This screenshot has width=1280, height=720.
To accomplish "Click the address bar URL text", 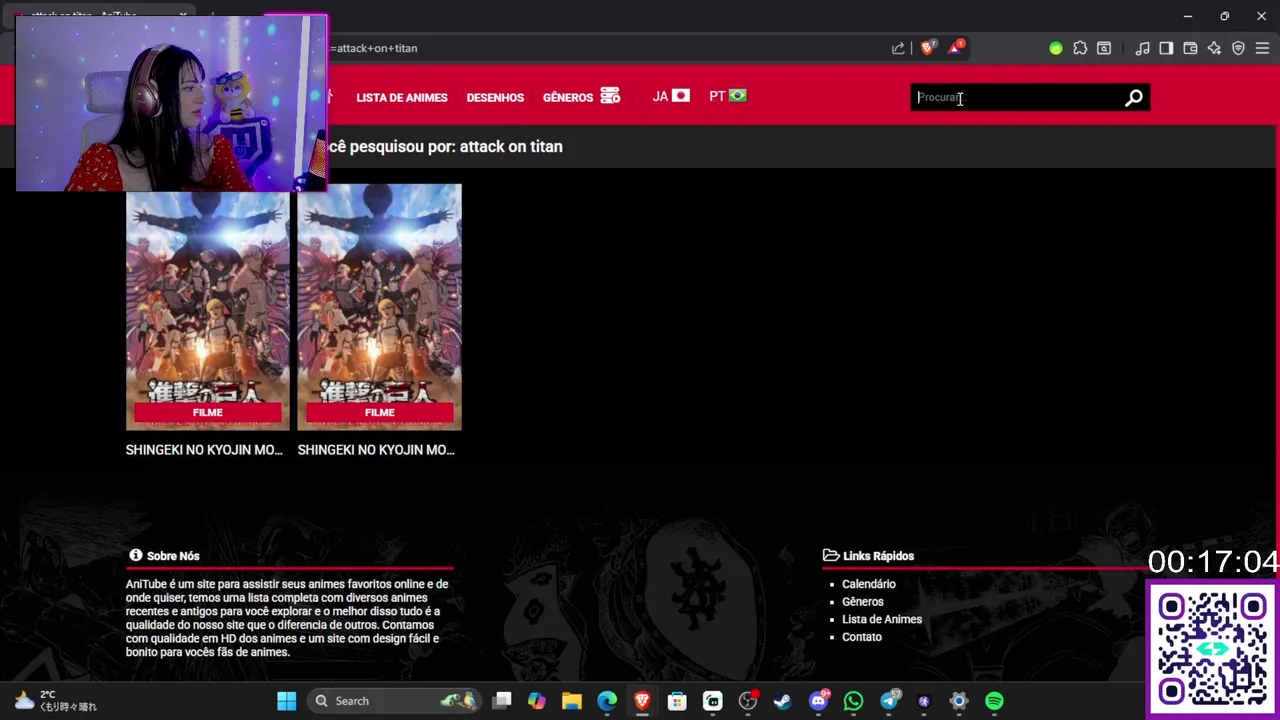I will coord(375,48).
